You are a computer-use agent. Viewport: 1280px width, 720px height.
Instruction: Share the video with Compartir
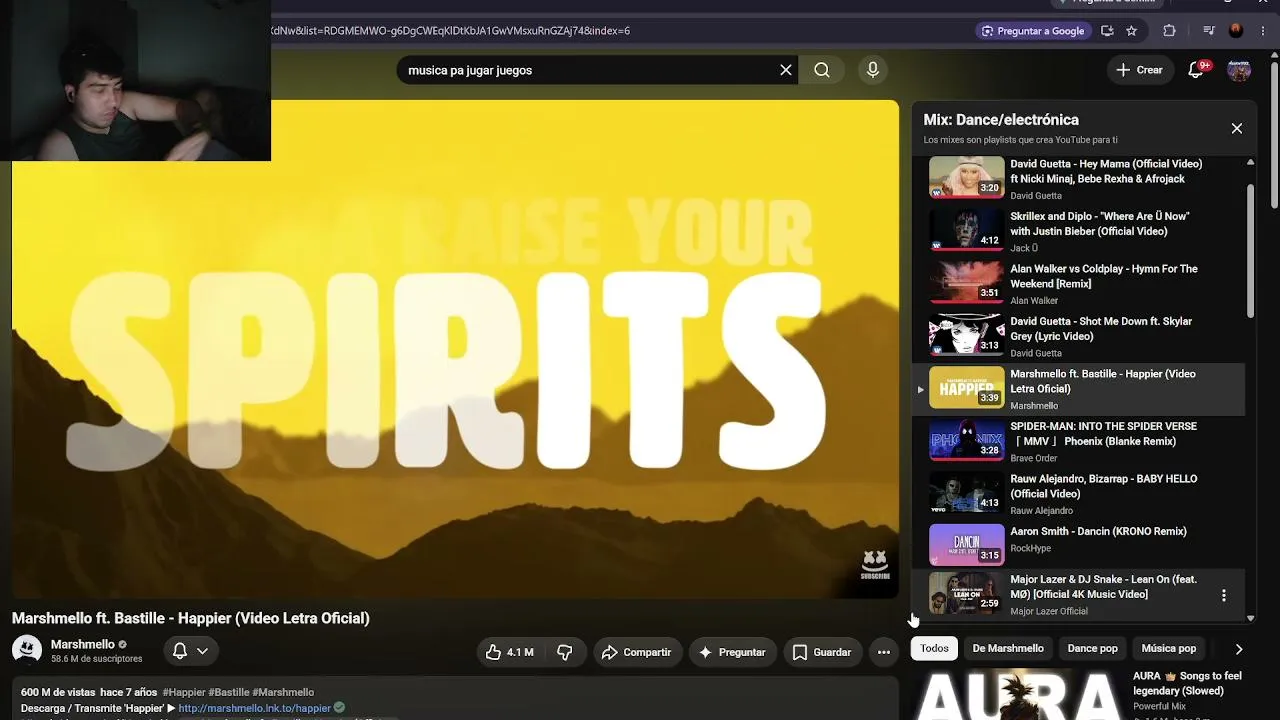pyautogui.click(x=636, y=652)
